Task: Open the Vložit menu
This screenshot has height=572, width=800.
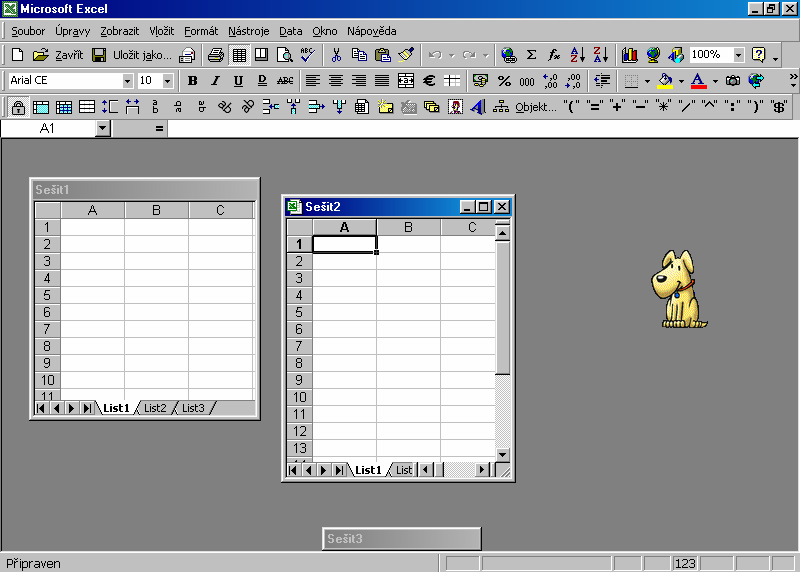Action: (x=162, y=31)
